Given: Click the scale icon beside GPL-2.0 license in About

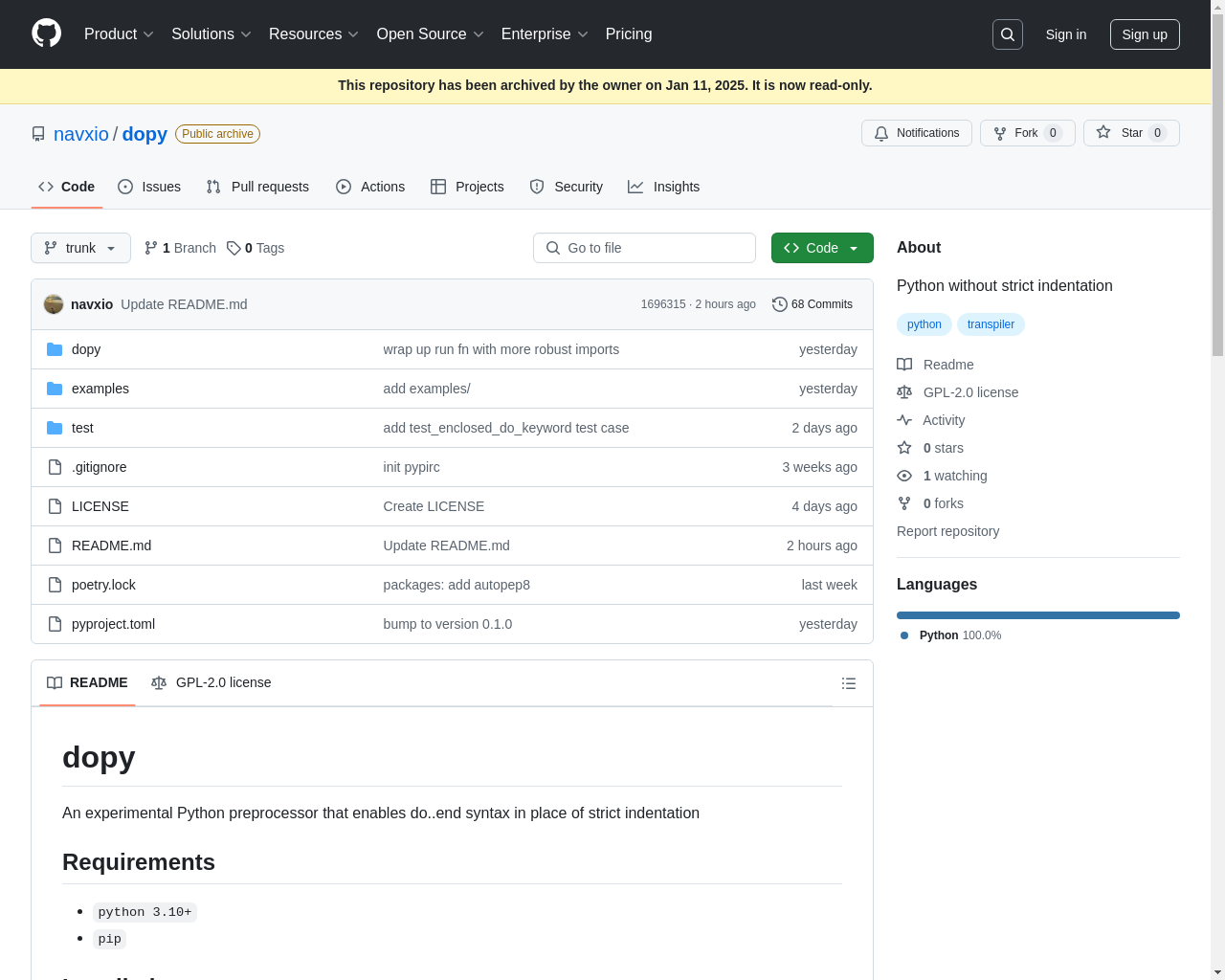Looking at the screenshot, I should click(904, 392).
